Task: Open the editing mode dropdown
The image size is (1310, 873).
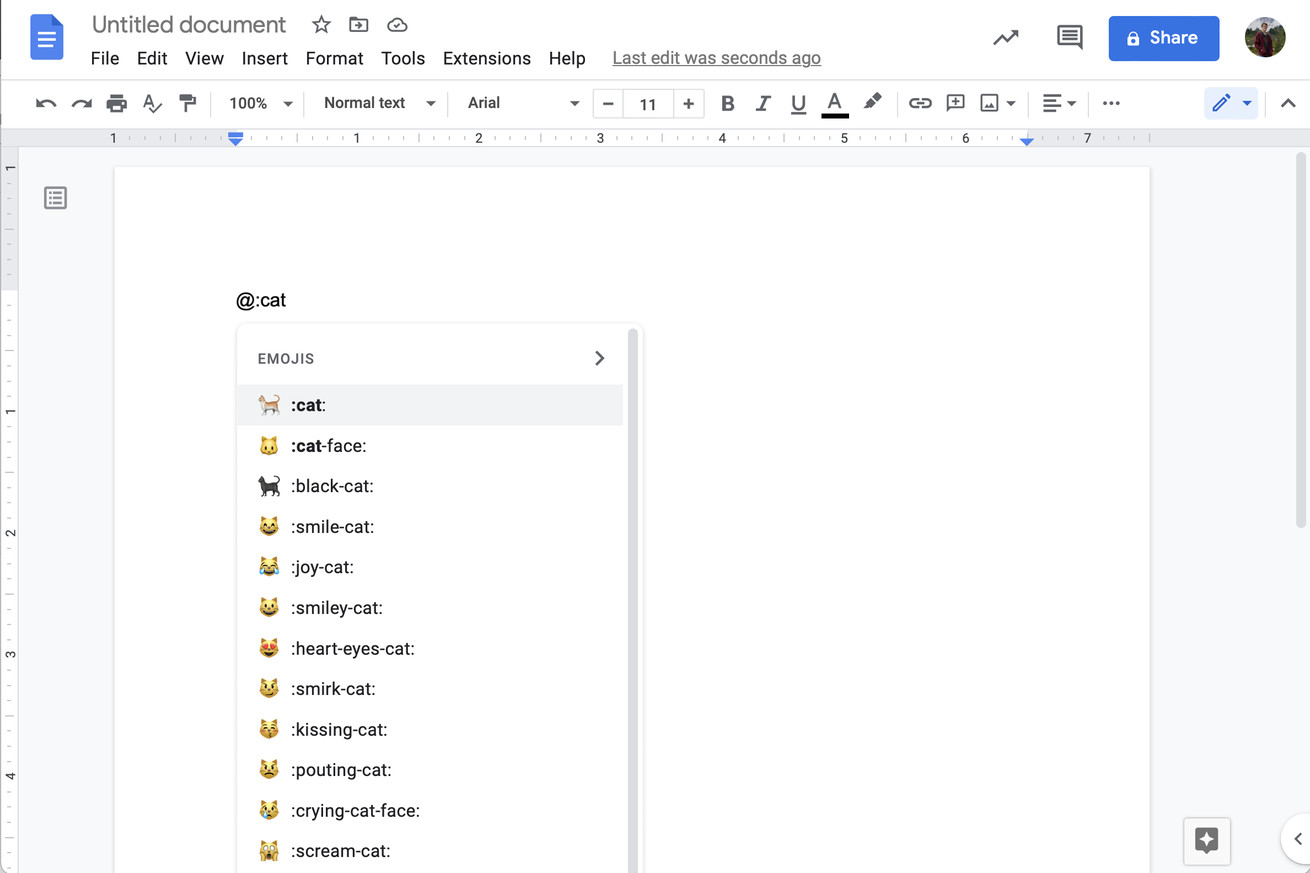Action: point(1231,103)
